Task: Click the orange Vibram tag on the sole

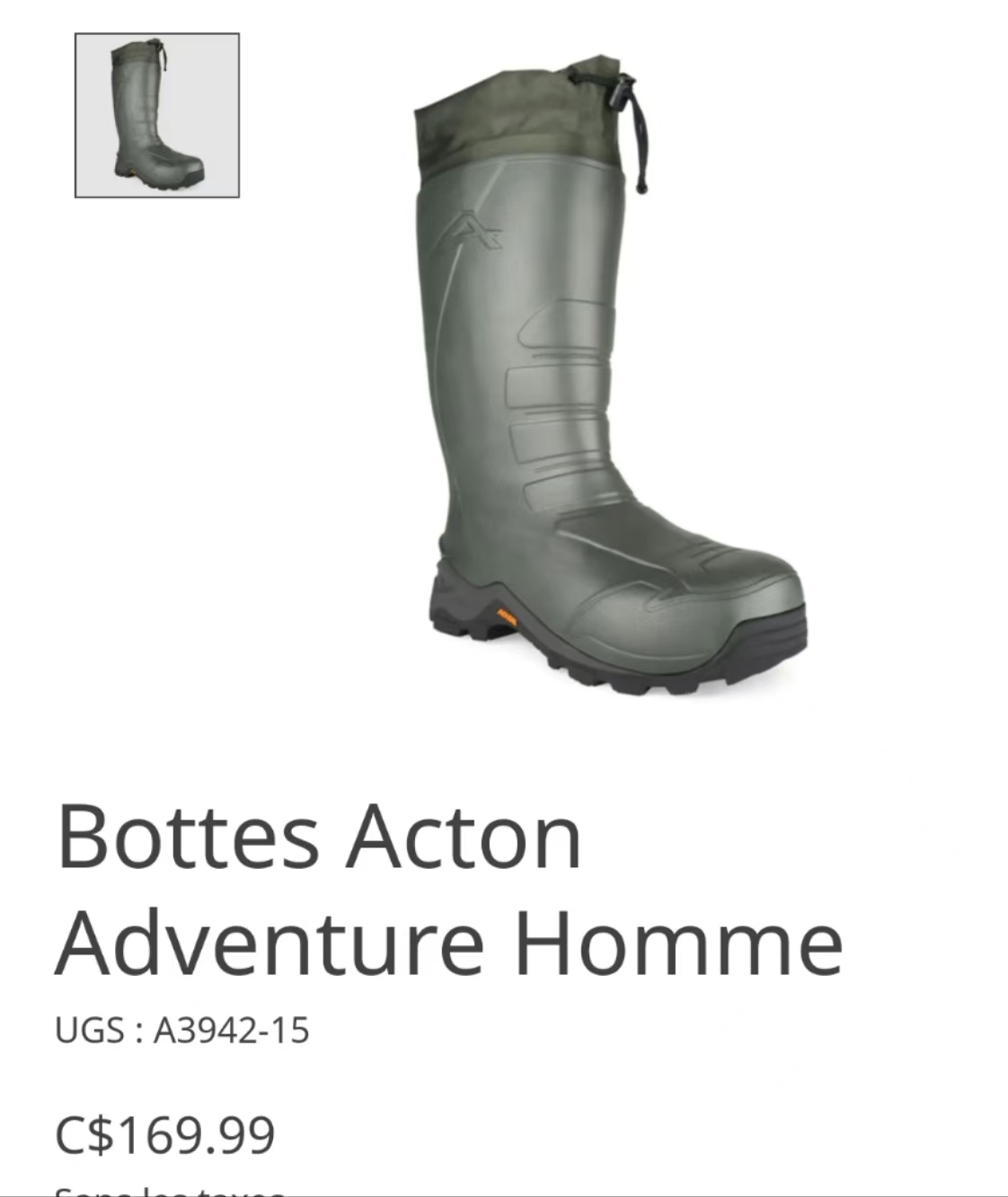Action: pos(508,617)
